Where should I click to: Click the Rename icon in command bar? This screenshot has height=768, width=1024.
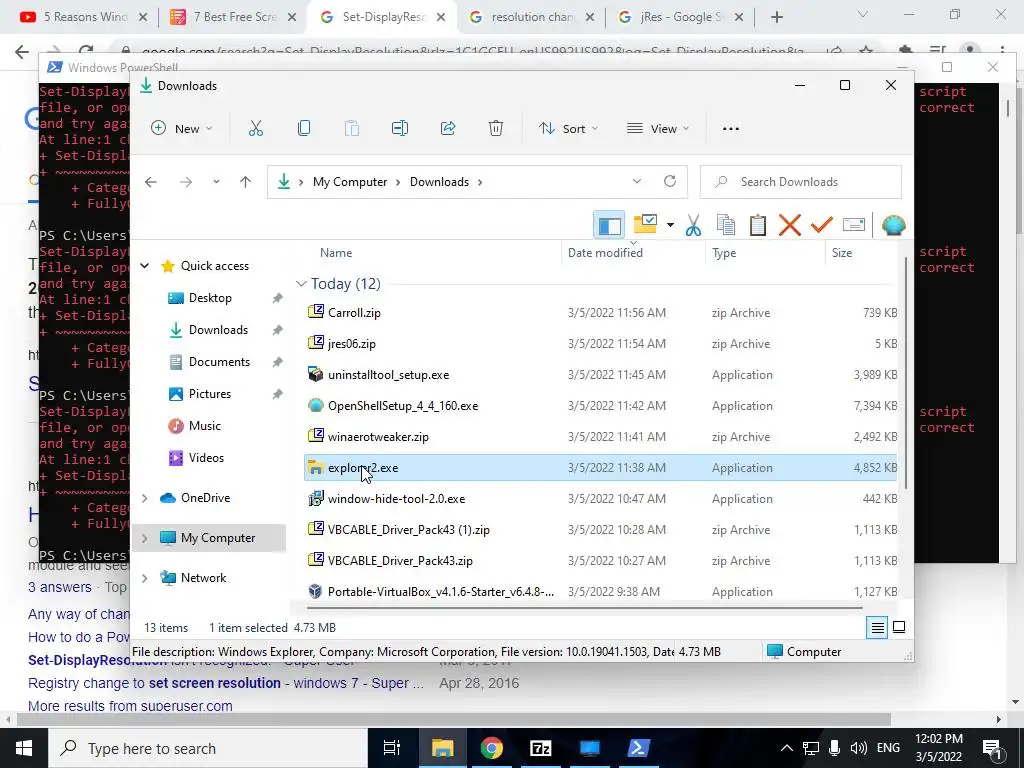pos(400,129)
